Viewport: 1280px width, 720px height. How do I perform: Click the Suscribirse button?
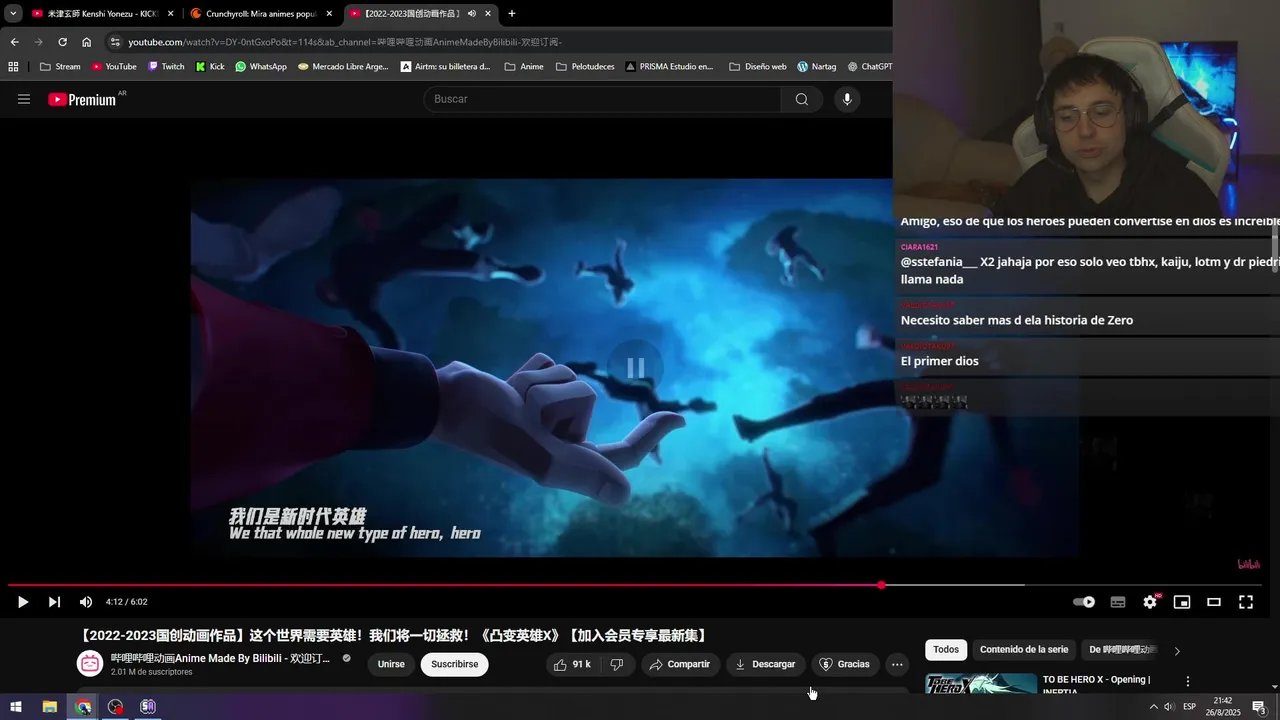[455, 664]
